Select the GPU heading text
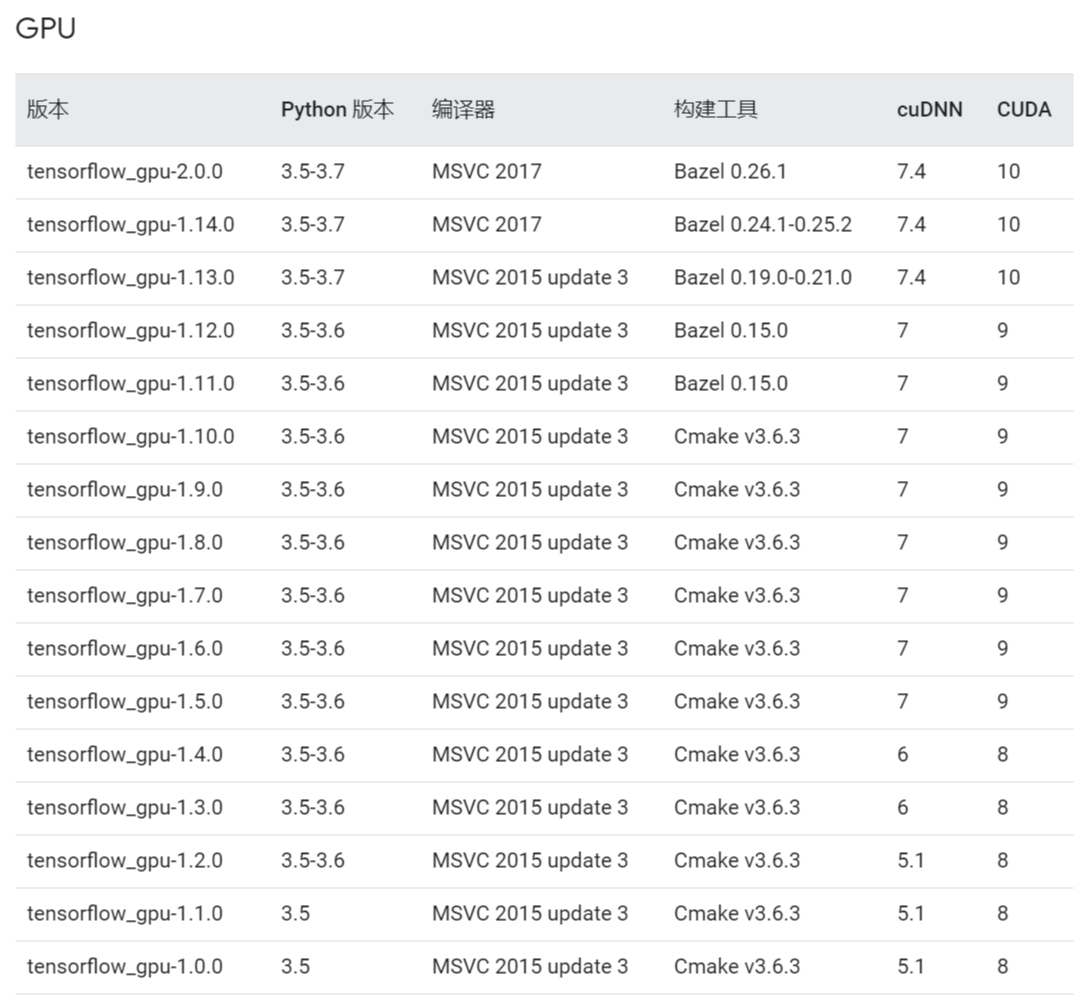This screenshot has height=1008, width=1092. tap(45, 29)
